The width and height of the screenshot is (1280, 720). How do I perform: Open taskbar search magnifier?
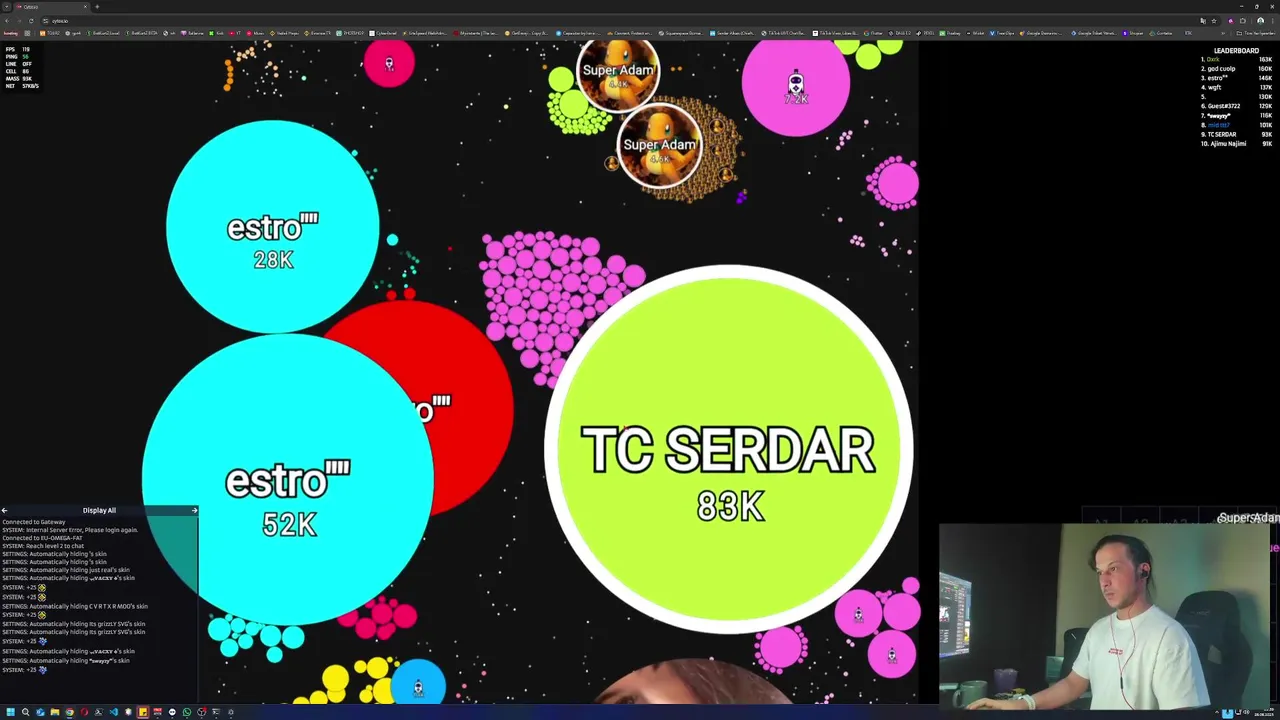click(25, 712)
